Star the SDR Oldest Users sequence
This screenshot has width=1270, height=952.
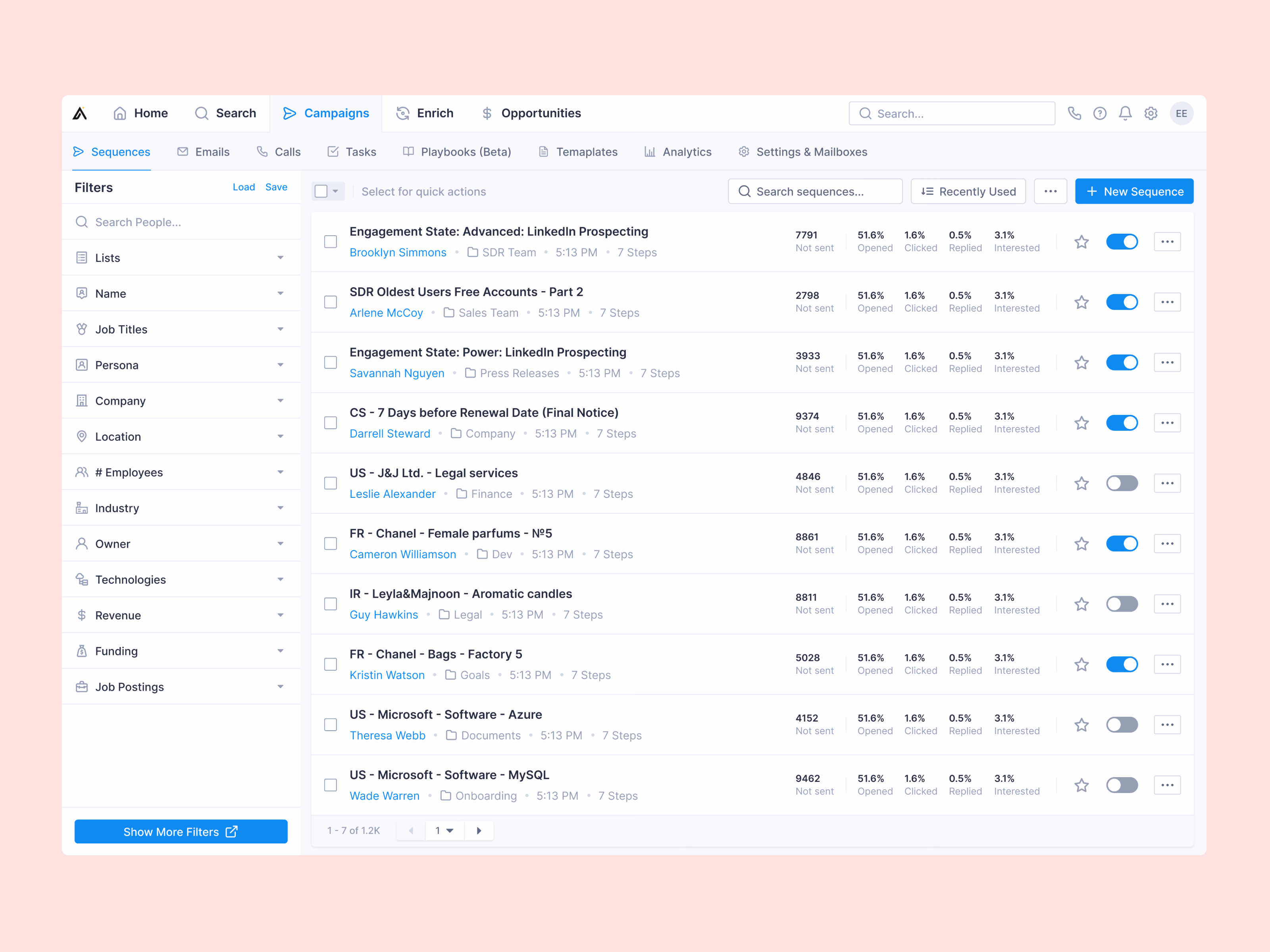(1081, 302)
